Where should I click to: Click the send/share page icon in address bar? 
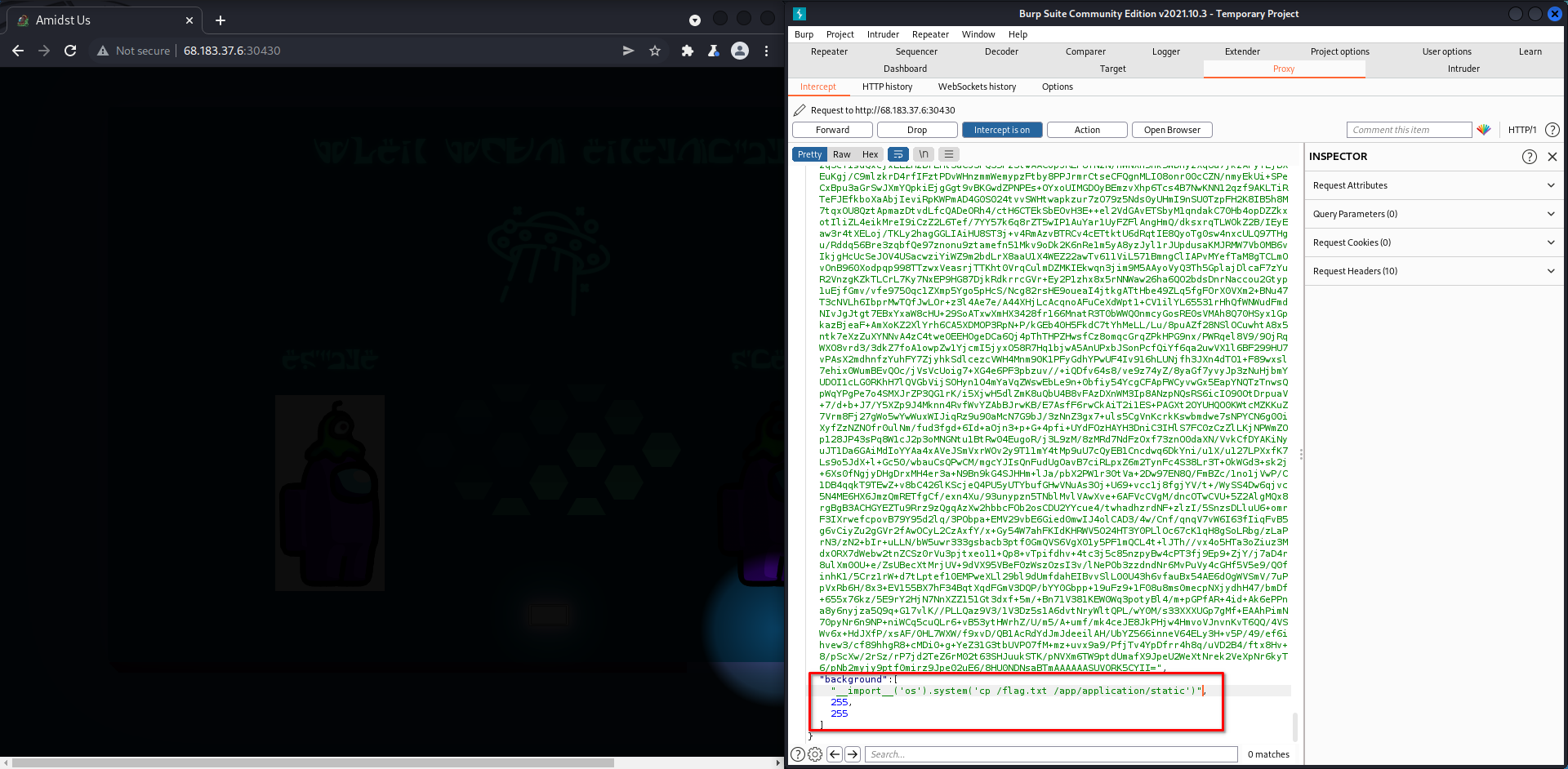[628, 51]
